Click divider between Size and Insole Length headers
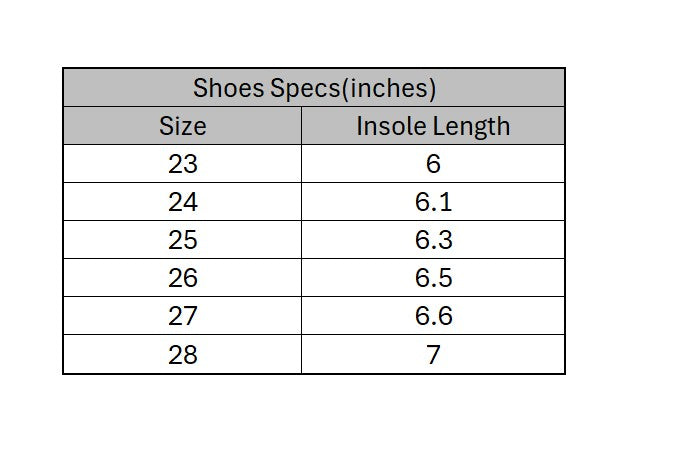682x467 pixels. (301, 126)
